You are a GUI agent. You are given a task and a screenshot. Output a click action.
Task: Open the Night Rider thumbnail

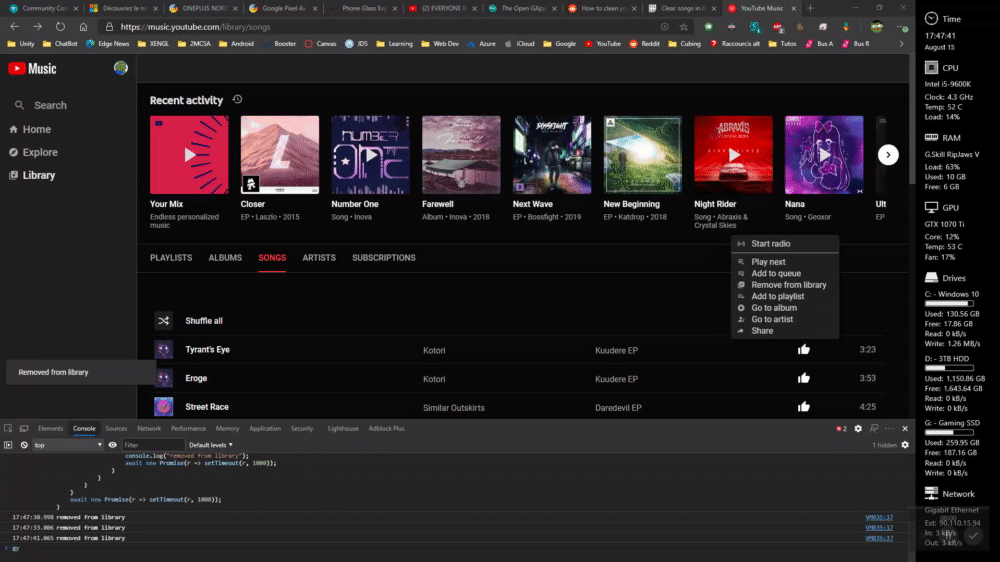pyautogui.click(x=733, y=154)
